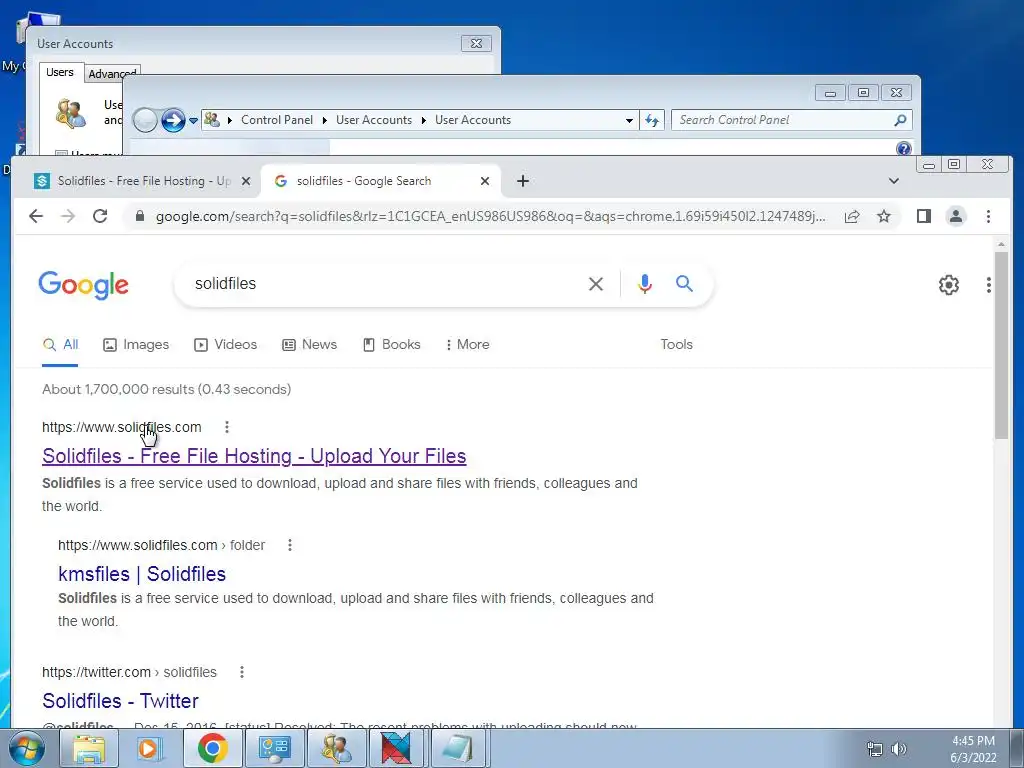
Task: Click the network tray icon
Action: pyautogui.click(x=874, y=749)
